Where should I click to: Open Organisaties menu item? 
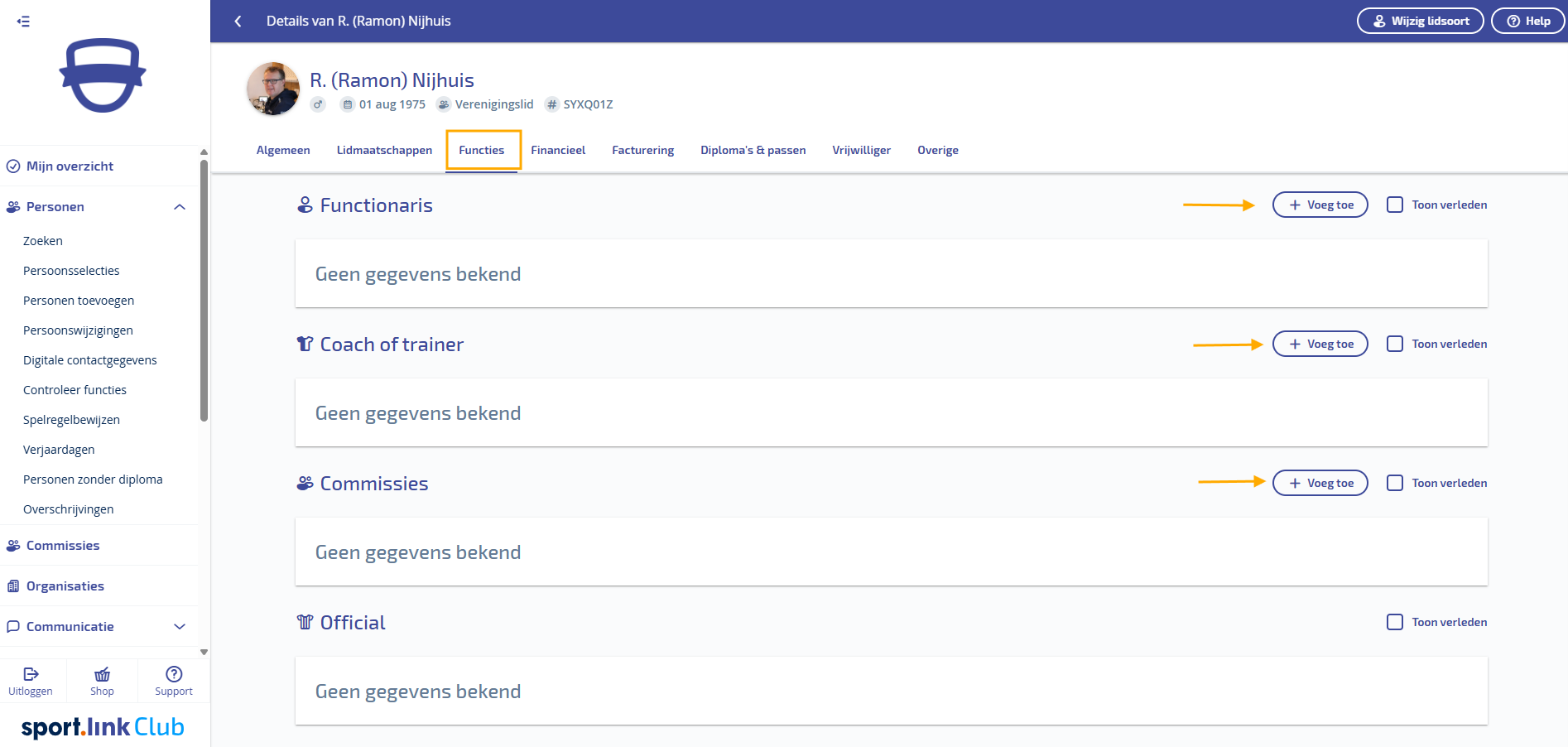click(65, 586)
